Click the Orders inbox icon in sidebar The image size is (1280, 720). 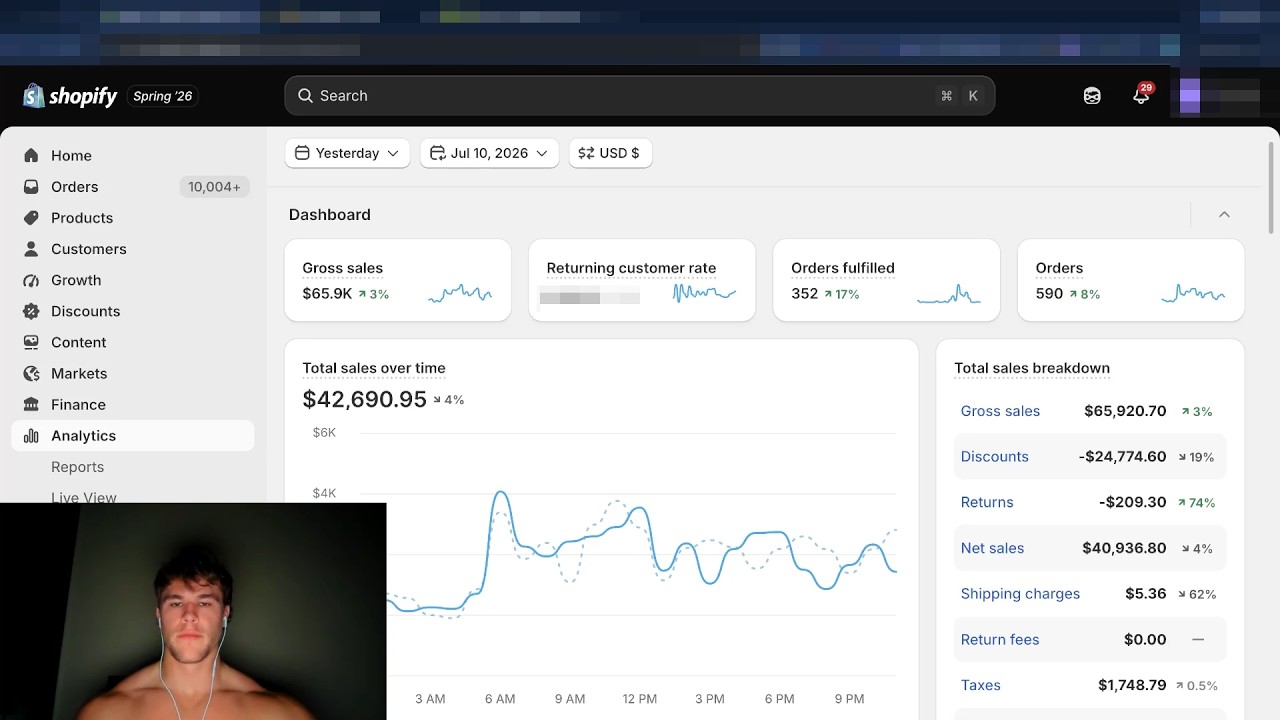pos(31,186)
